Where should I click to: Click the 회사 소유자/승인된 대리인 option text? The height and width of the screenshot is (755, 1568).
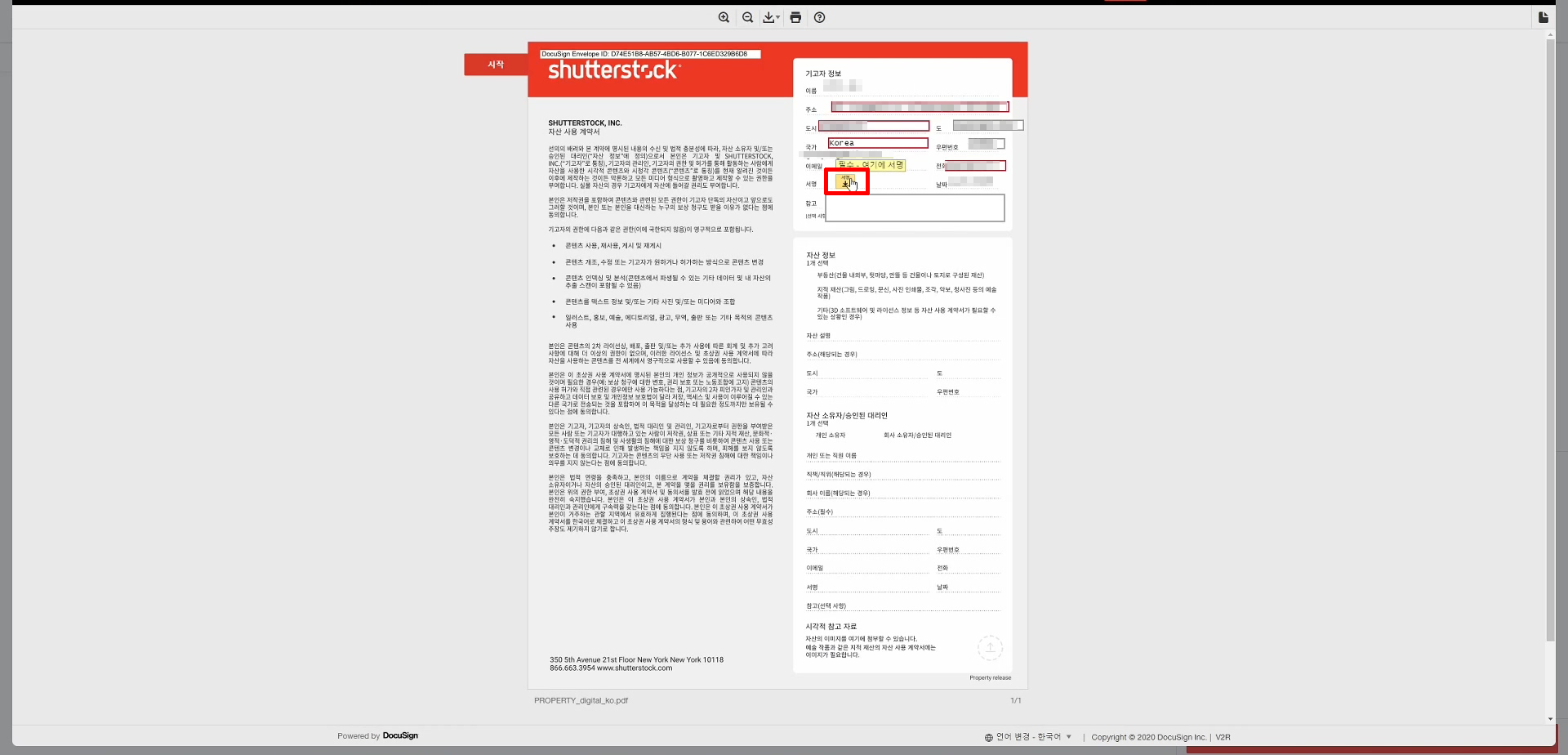(x=917, y=436)
